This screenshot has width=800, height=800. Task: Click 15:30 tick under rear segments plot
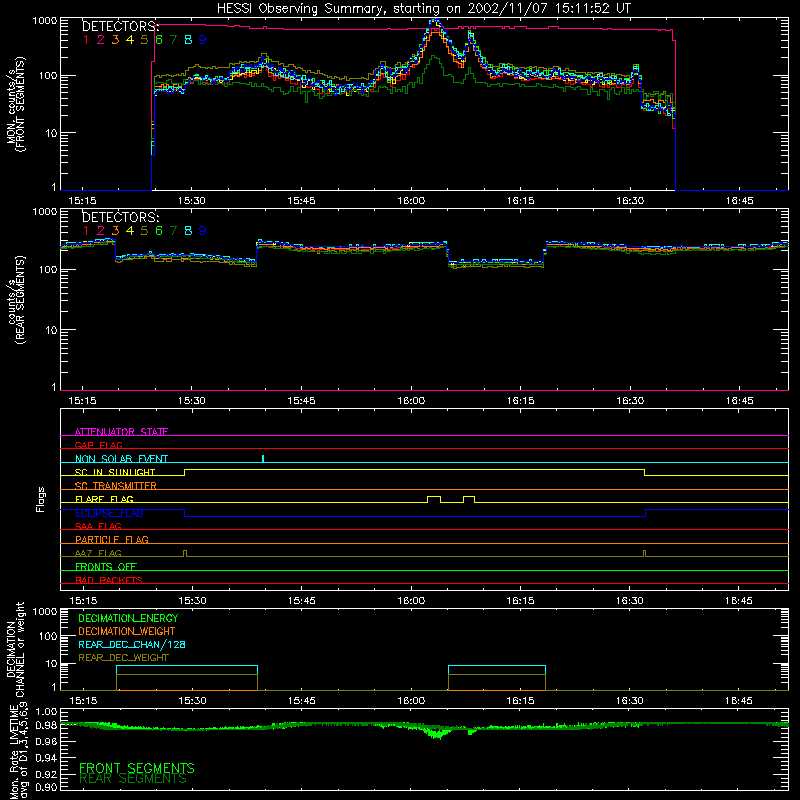[192, 401]
